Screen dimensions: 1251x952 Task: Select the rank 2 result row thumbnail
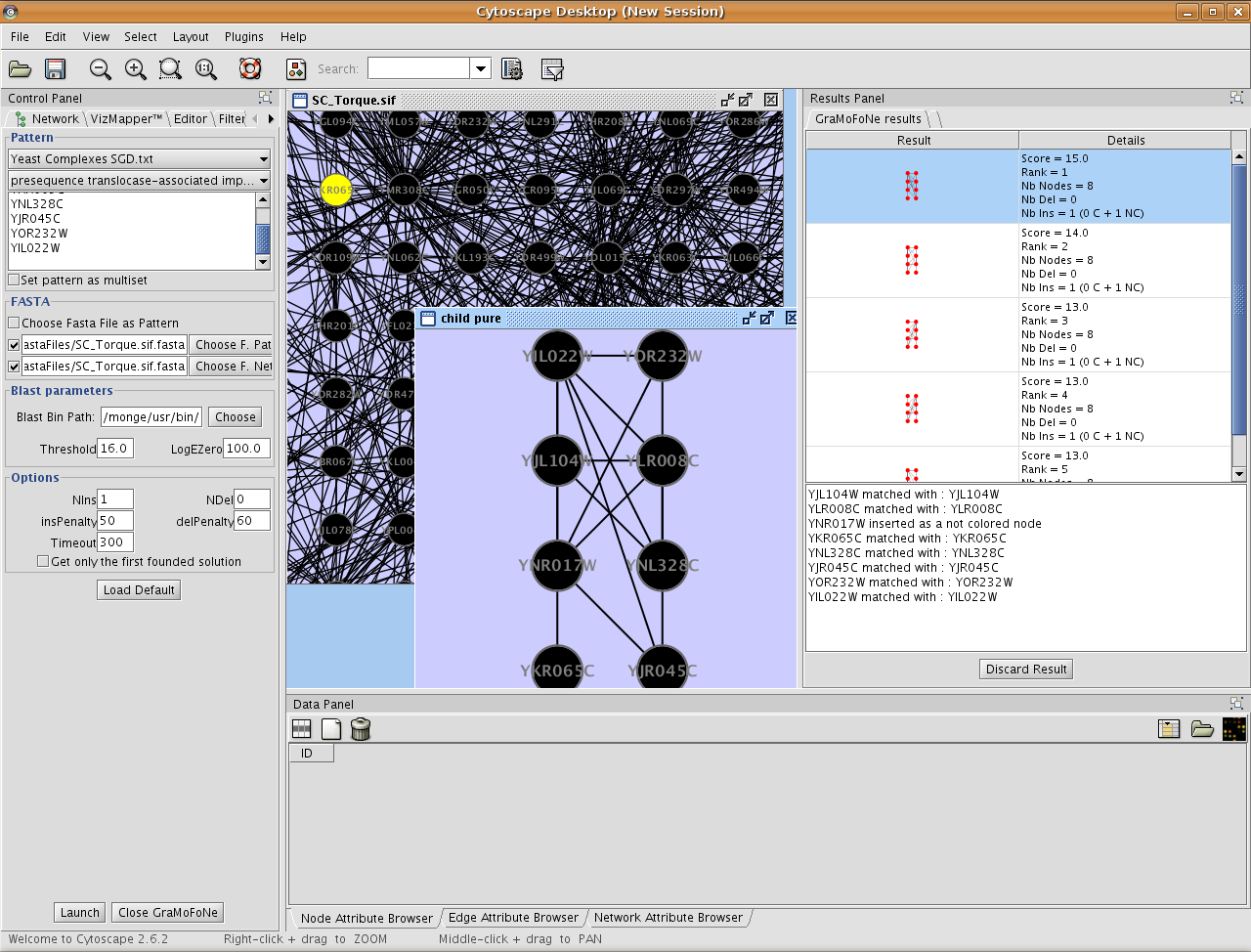pyautogui.click(x=912, y=260)
